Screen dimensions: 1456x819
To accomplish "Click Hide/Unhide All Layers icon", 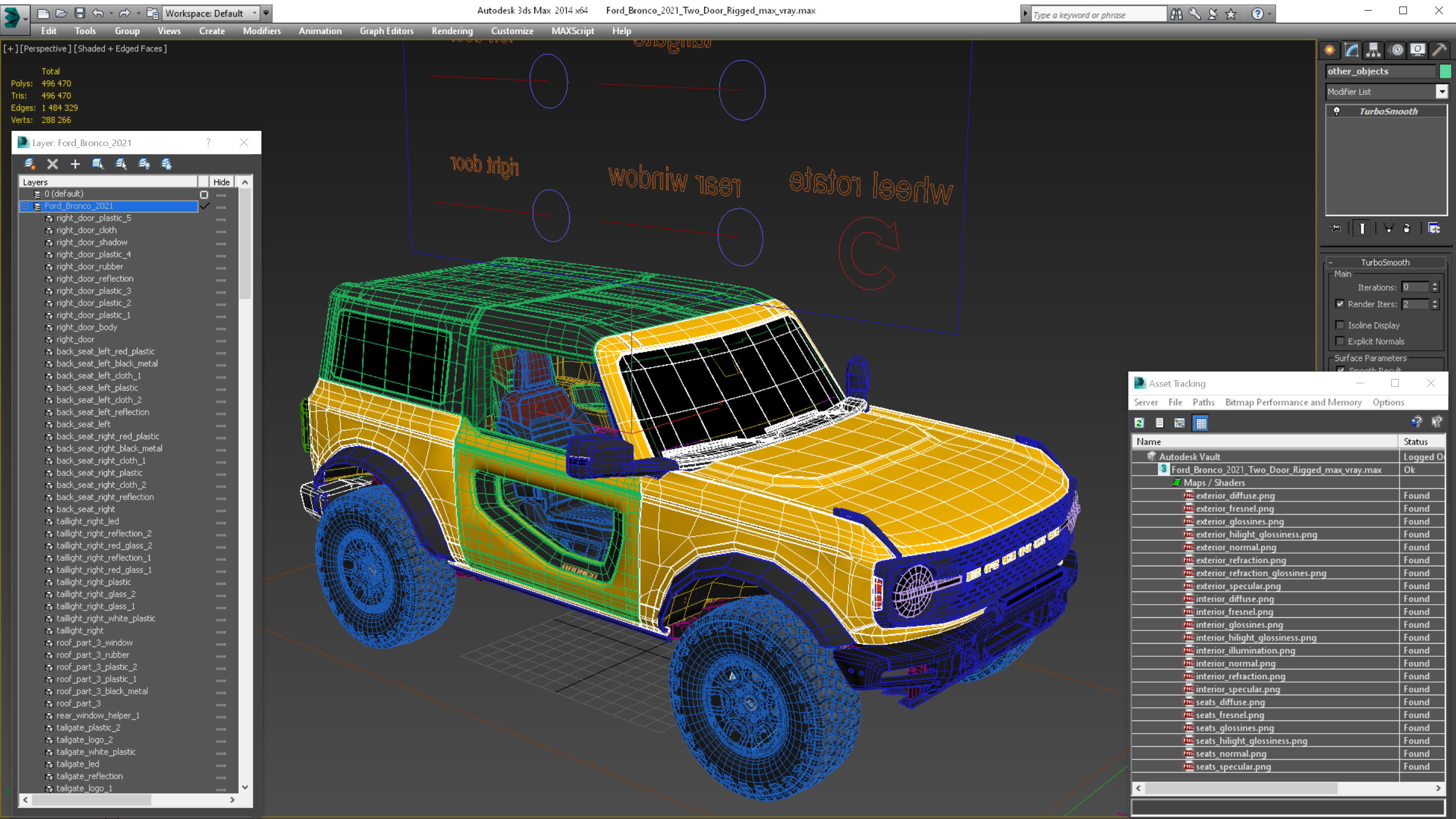I will (x=144, y=164).
